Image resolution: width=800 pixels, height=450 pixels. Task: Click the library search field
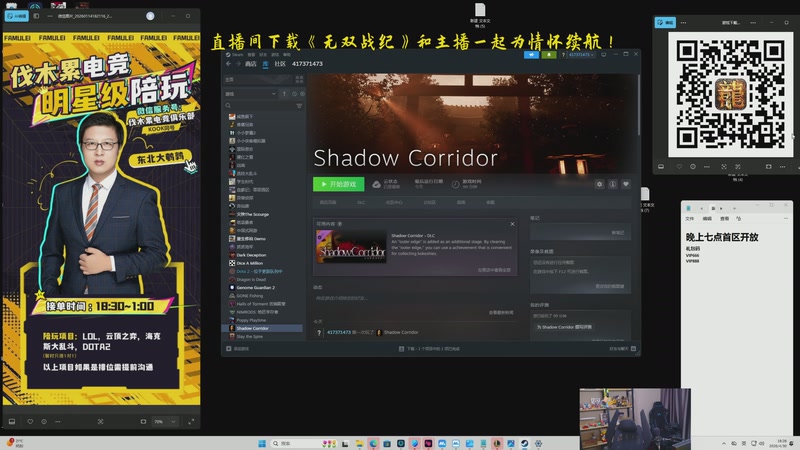pyautogui.click(x=259, y=106)
